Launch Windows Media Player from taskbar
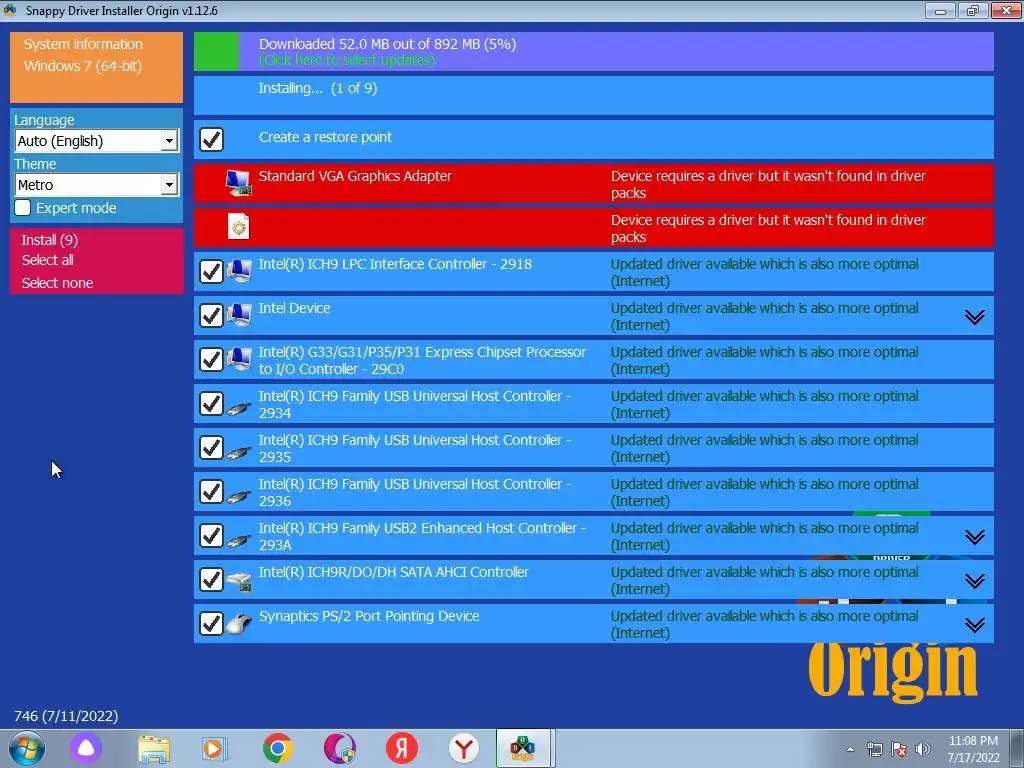 214,749
